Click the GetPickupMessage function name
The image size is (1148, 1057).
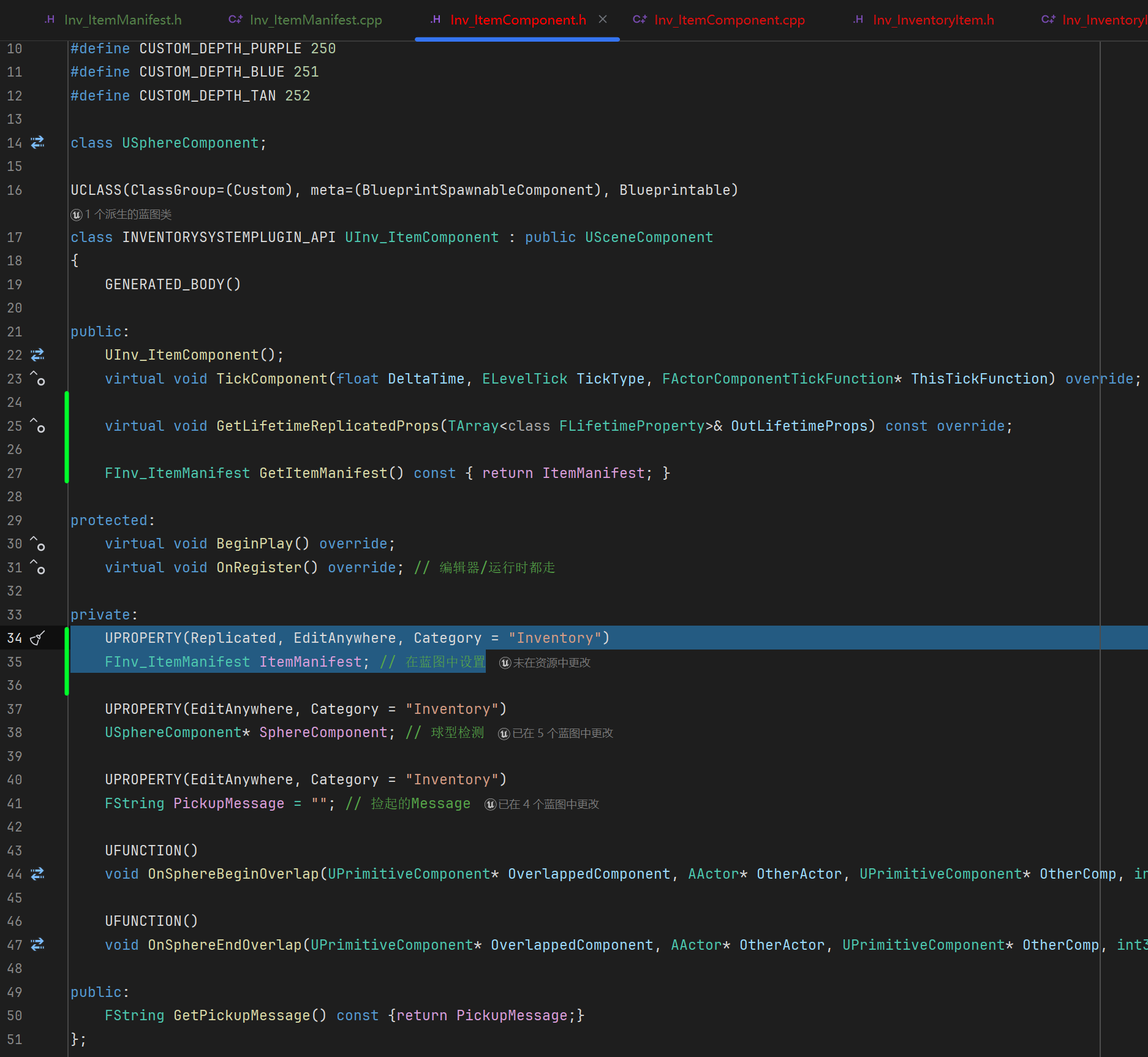[242, 1015]
